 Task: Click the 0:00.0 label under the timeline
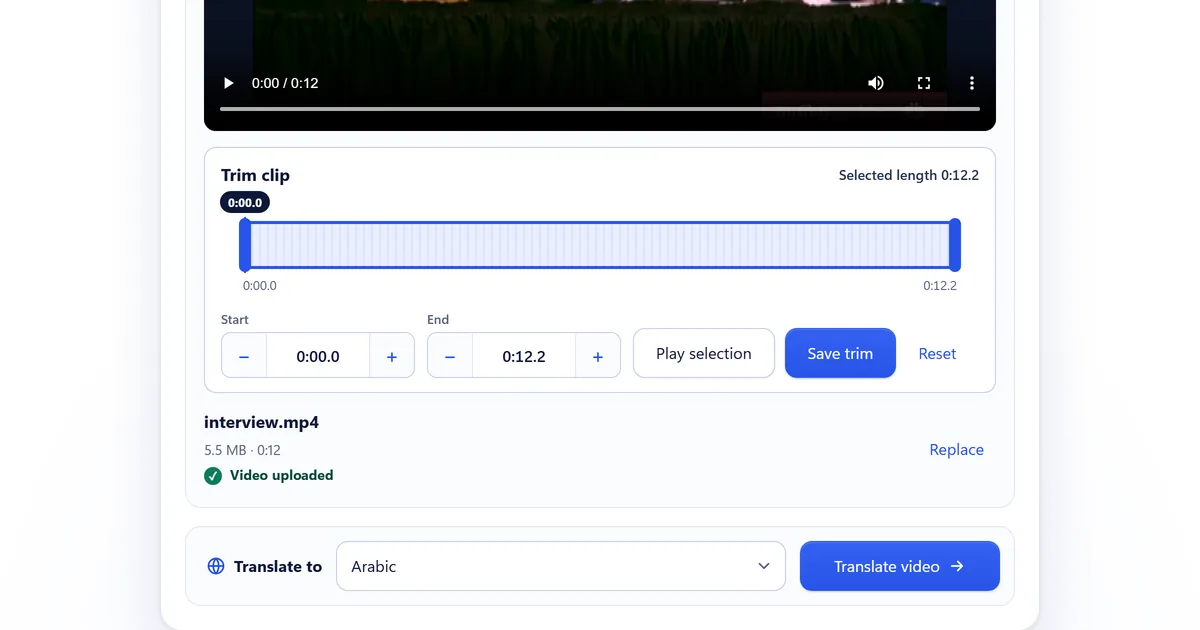point(260,286)
